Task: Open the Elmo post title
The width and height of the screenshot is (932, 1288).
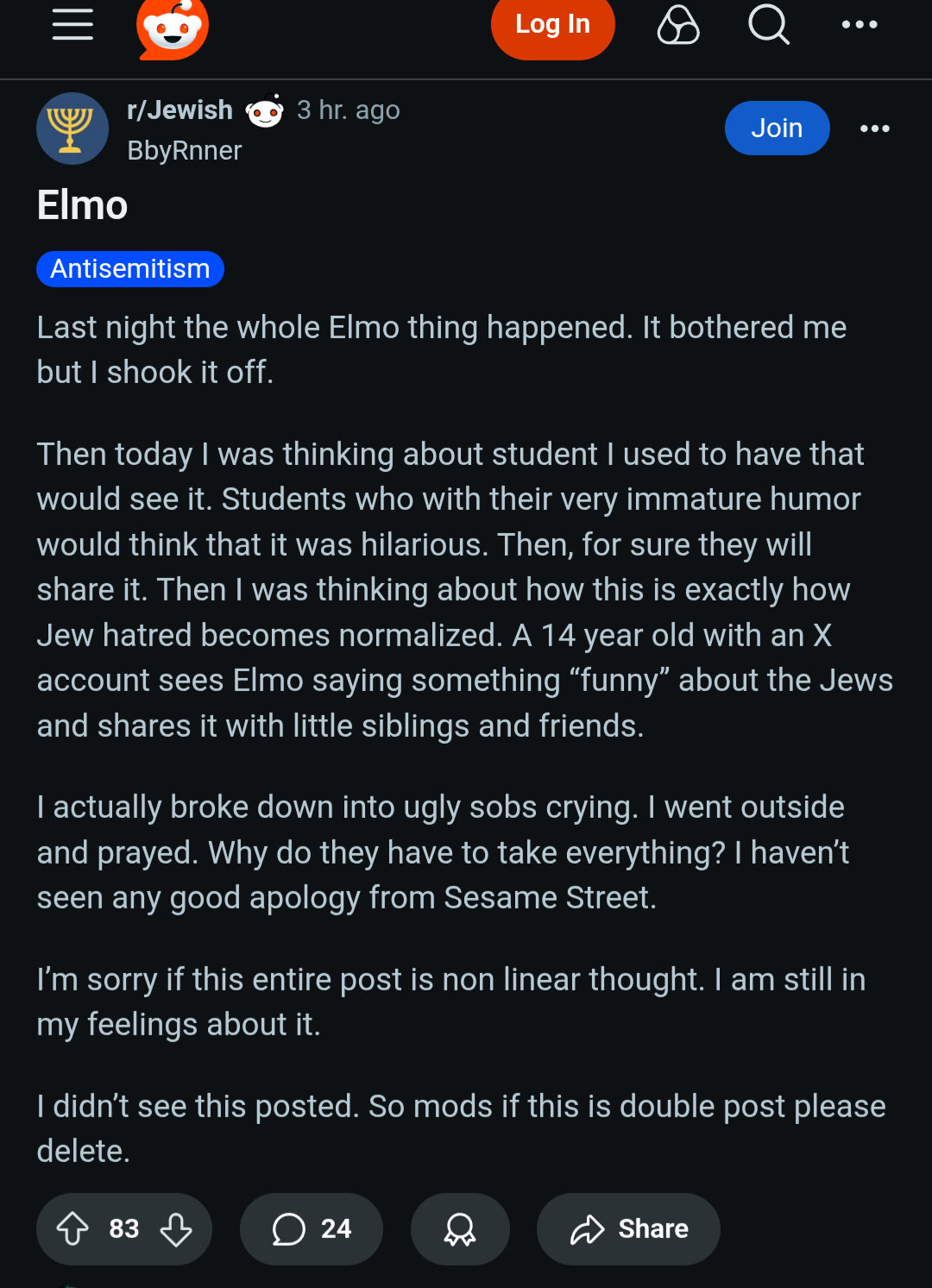Action: (83, 205)
